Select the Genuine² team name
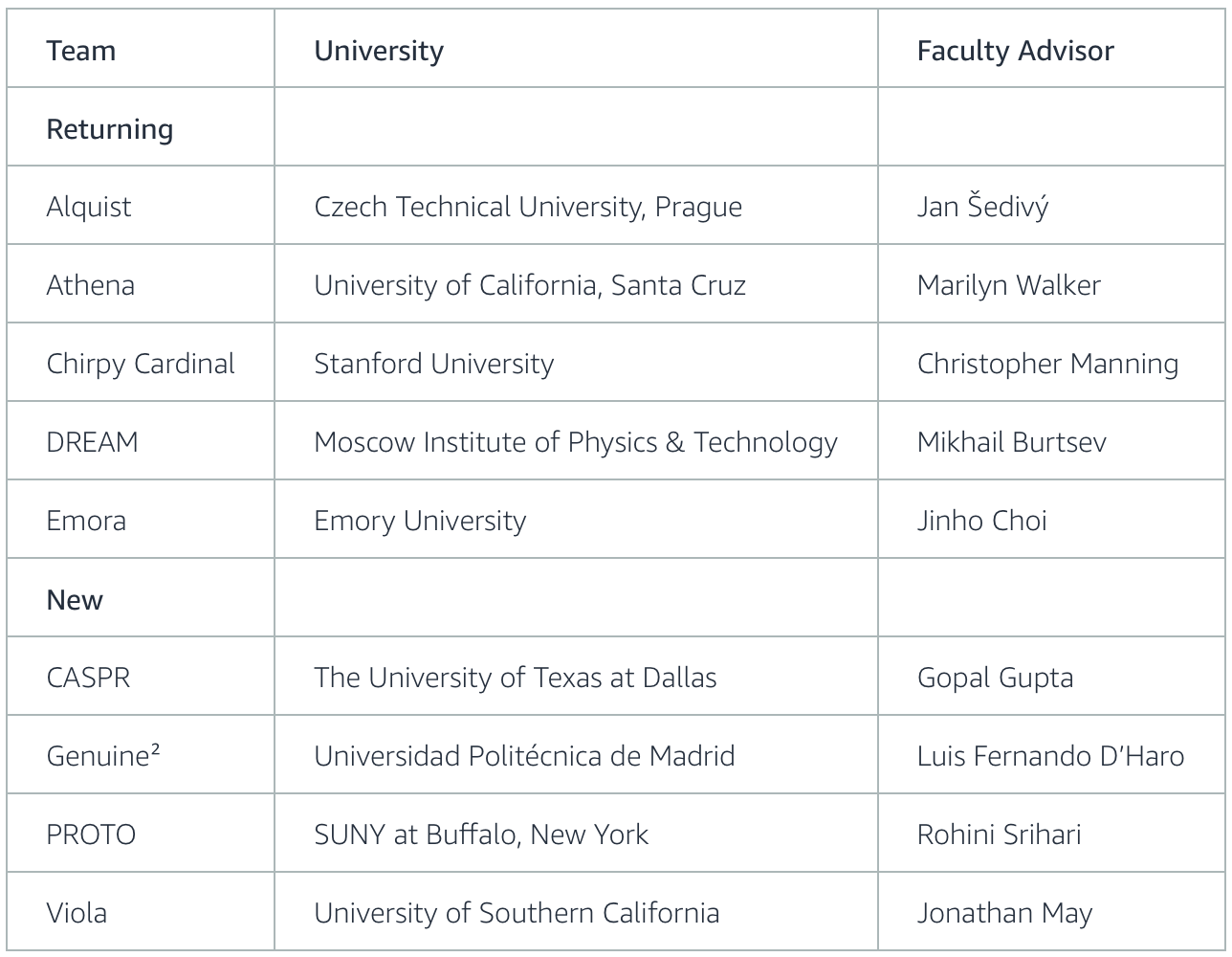Viewport: 1232px width, 957px height. point(103,756)
